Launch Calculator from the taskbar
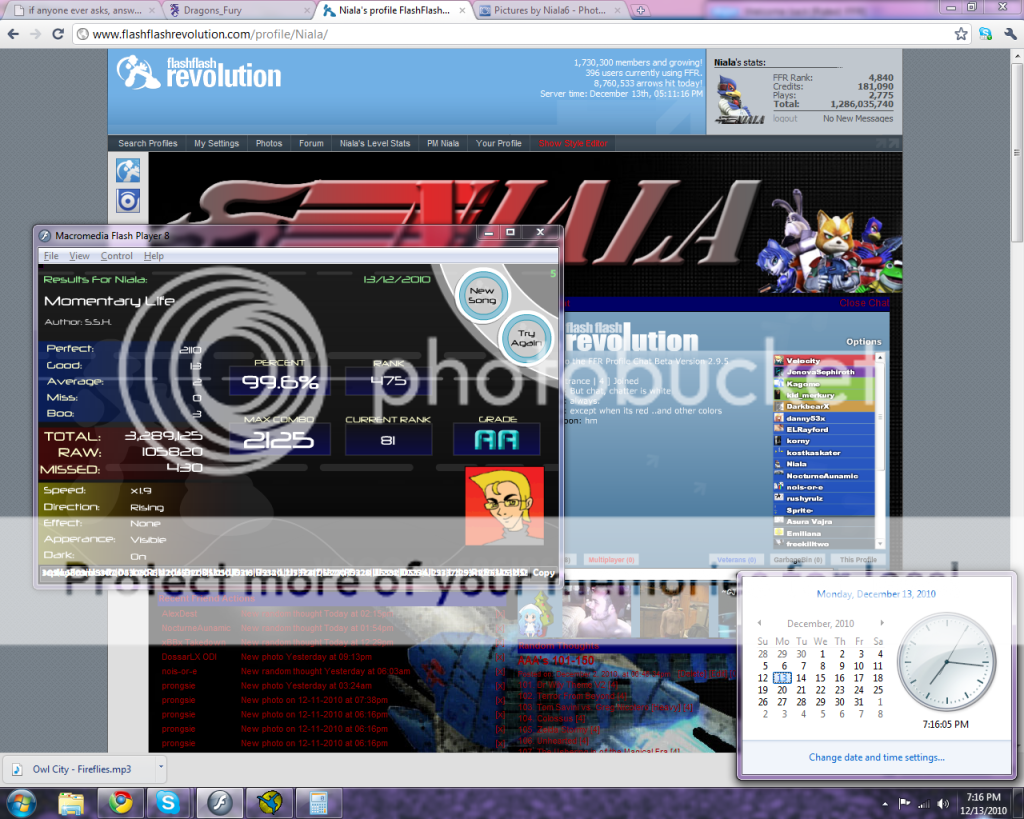Image resolution: width=1024 pixels, height=819 pixels. pos(319,802)
